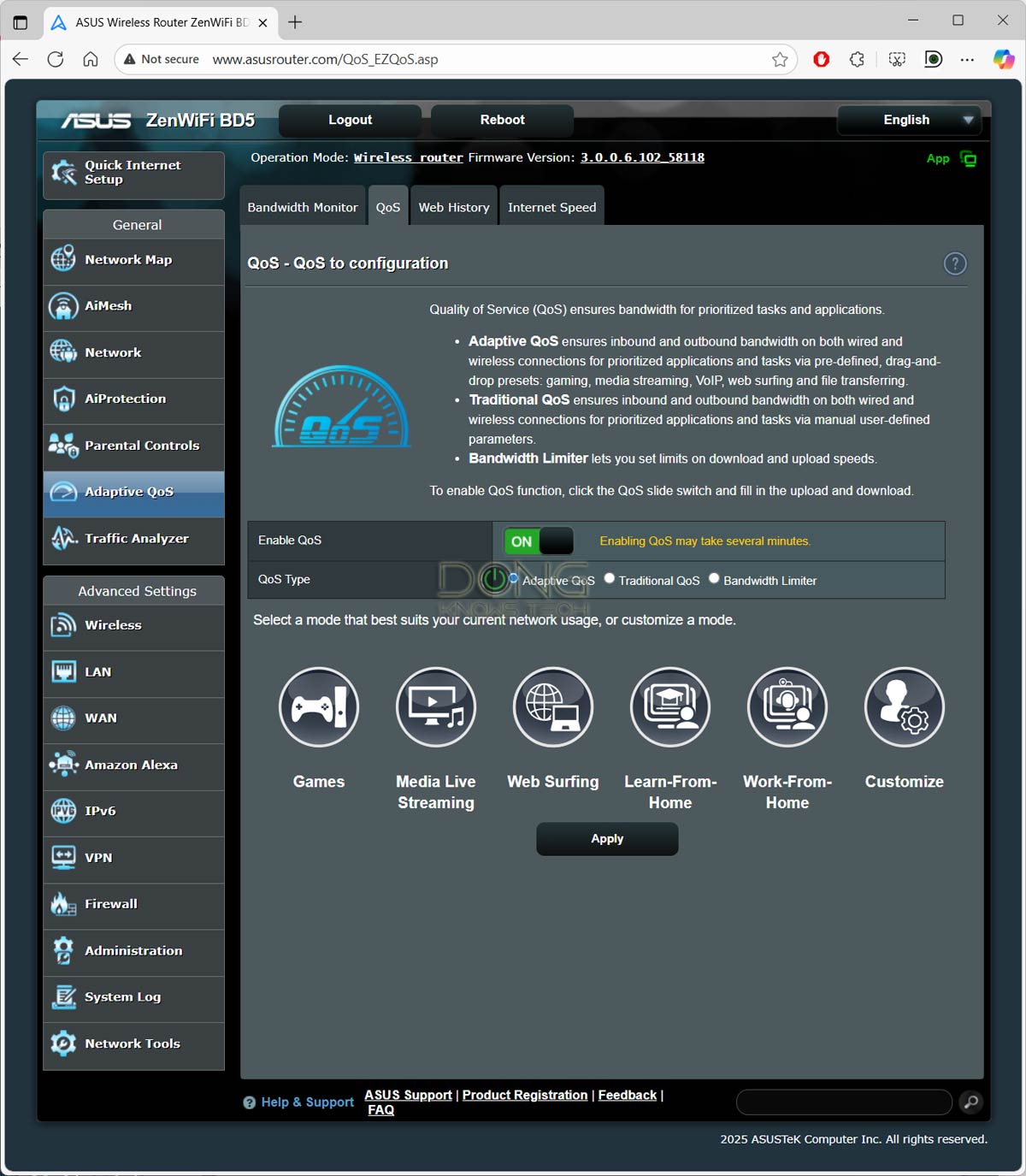Open Network sidebar item
The width and height of the screenshot is (1026, 1176).
134,353
